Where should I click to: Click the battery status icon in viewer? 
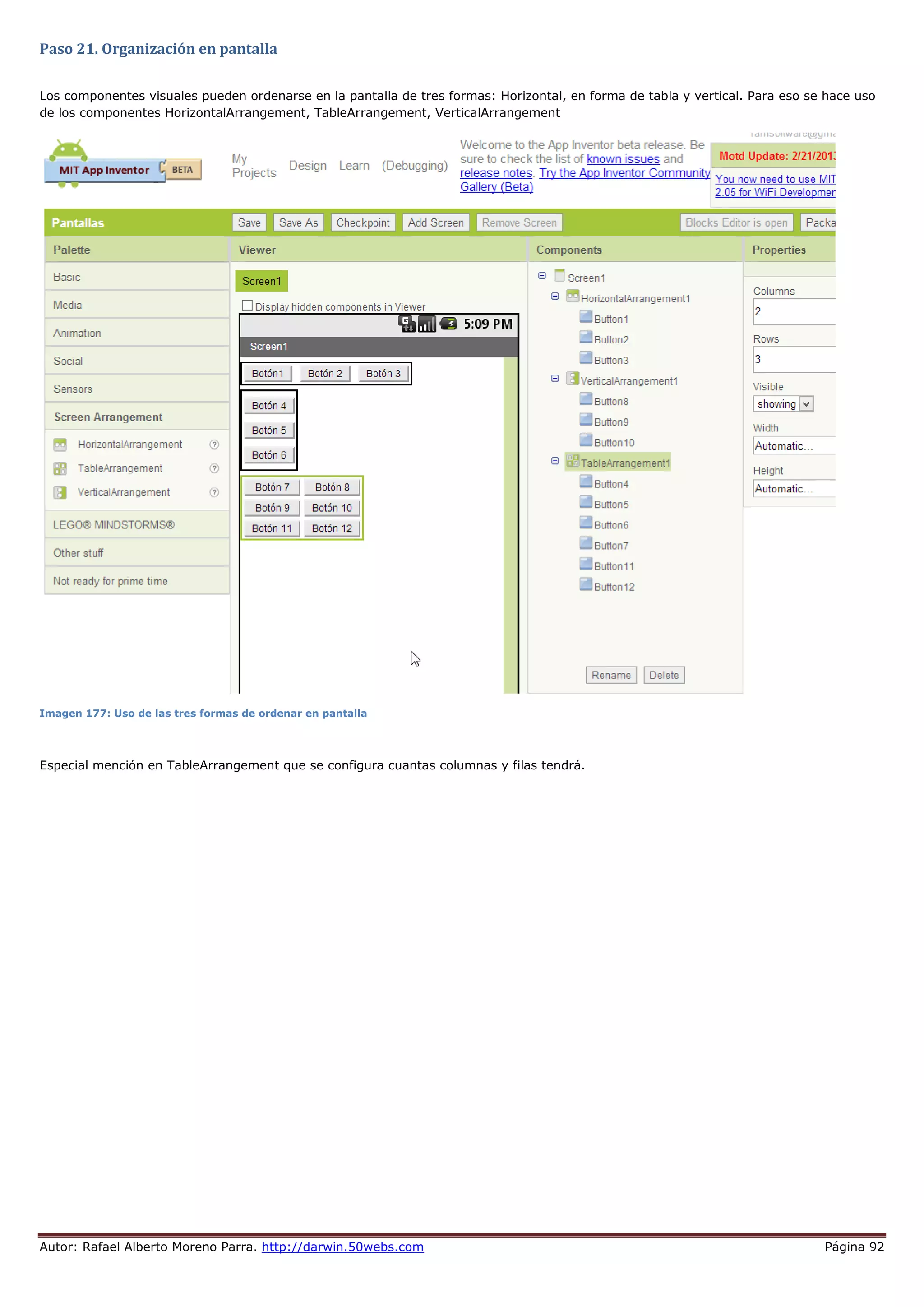448,324
